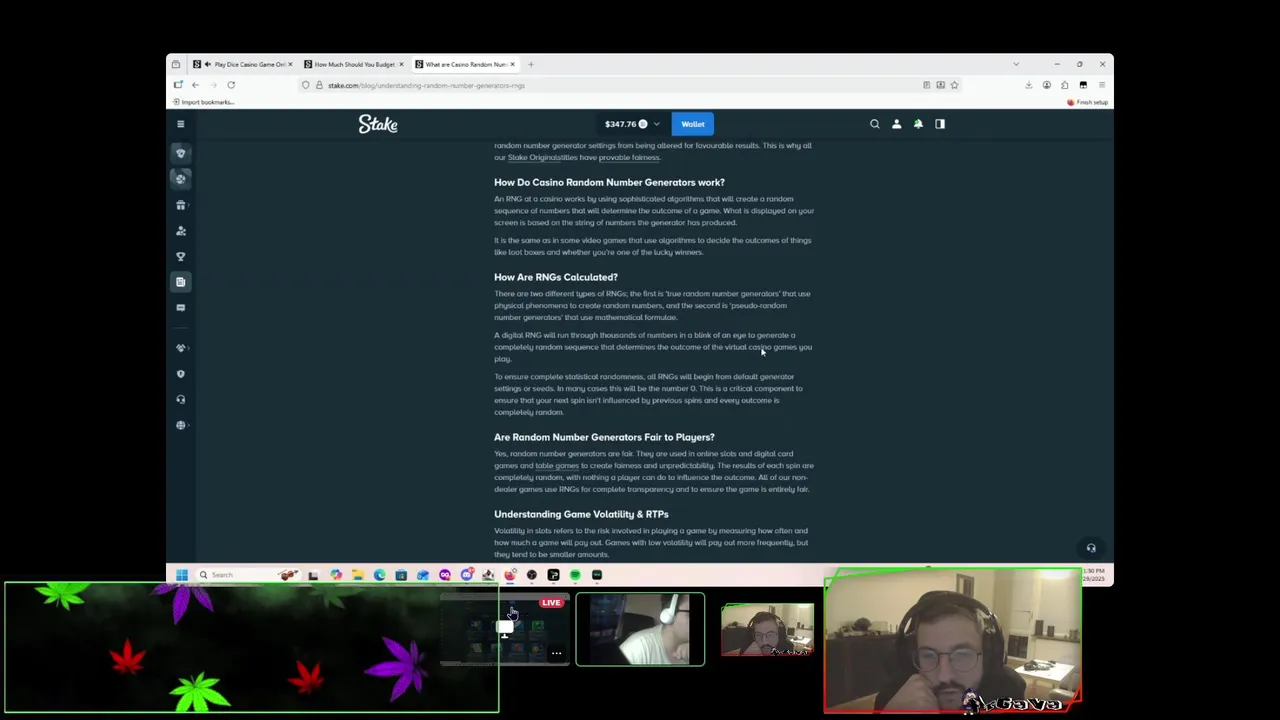Select highlighted Blog icon in sidebar
Image resolution: width=1280 pixels, height=720 pixels.
click(181, 282)
